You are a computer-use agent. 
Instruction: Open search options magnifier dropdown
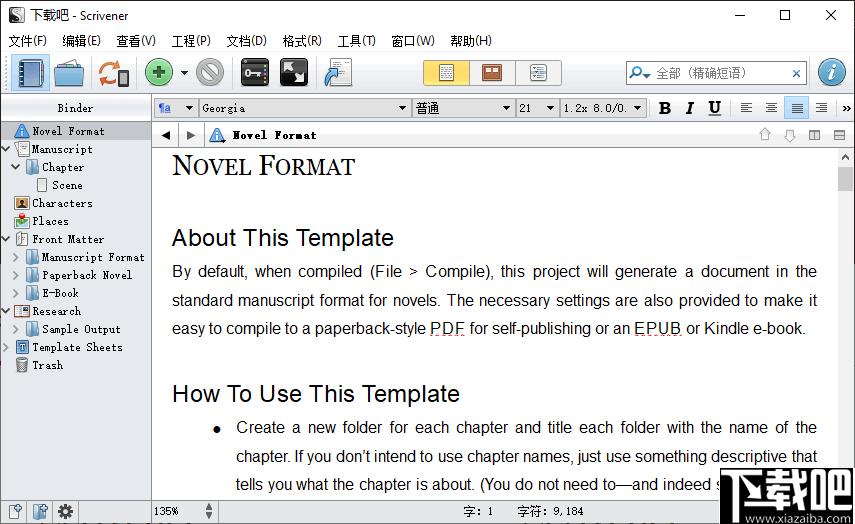pos(639,73)
